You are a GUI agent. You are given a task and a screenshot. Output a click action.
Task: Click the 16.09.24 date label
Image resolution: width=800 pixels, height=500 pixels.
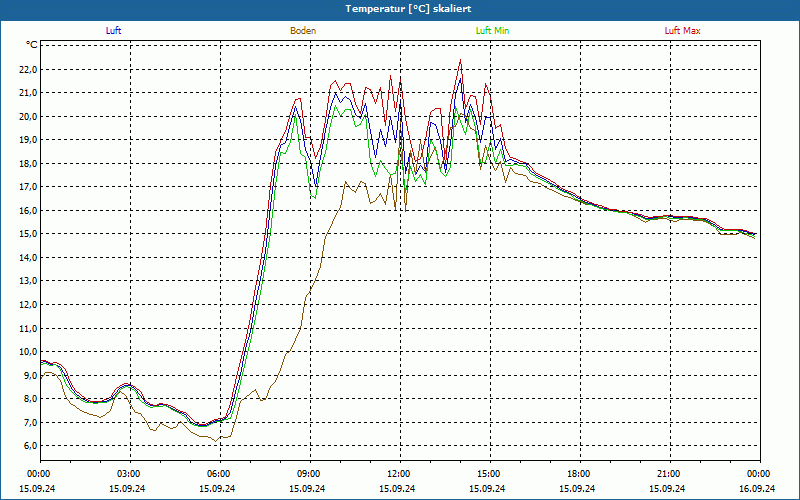(757, 488)
